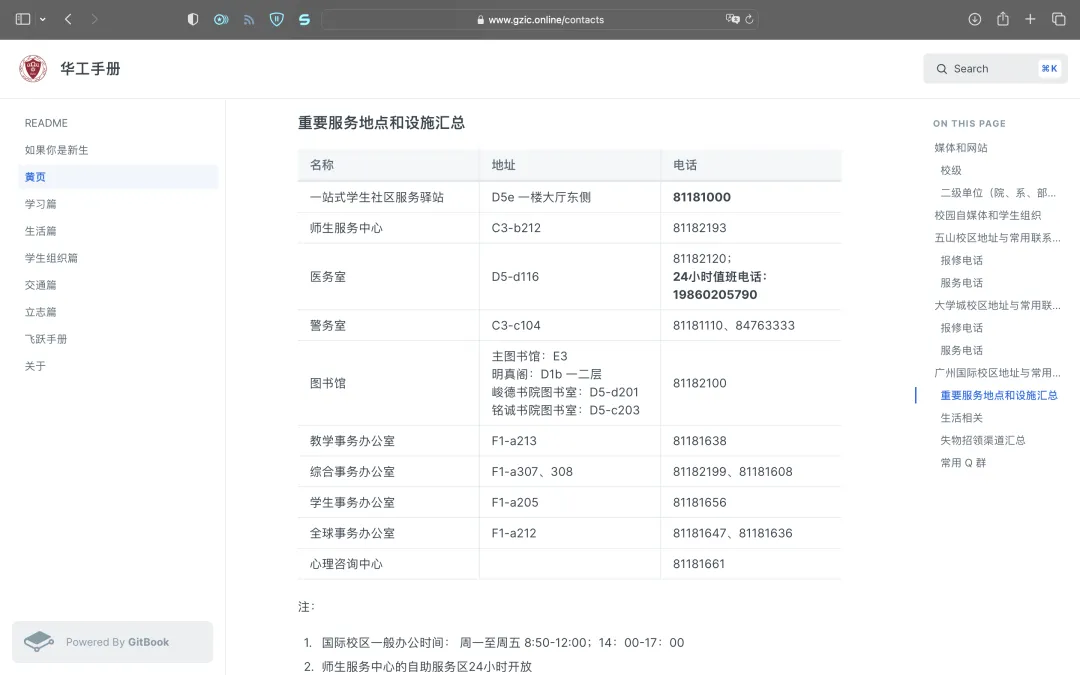Select 学习篇 in the sidebar
1080x675 pixels.
coord(41,204)
